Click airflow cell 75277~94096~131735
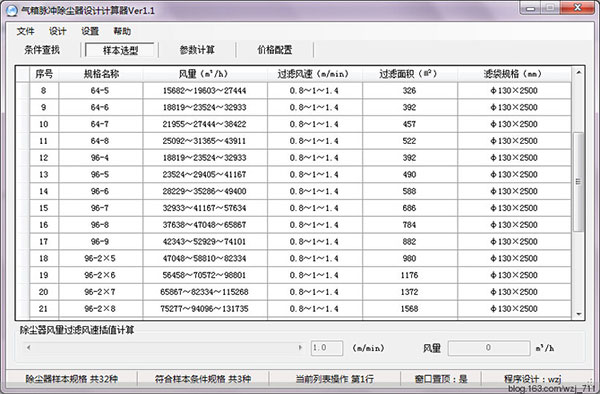Viewport: 600px width, 394px height. tap(205, 309)
